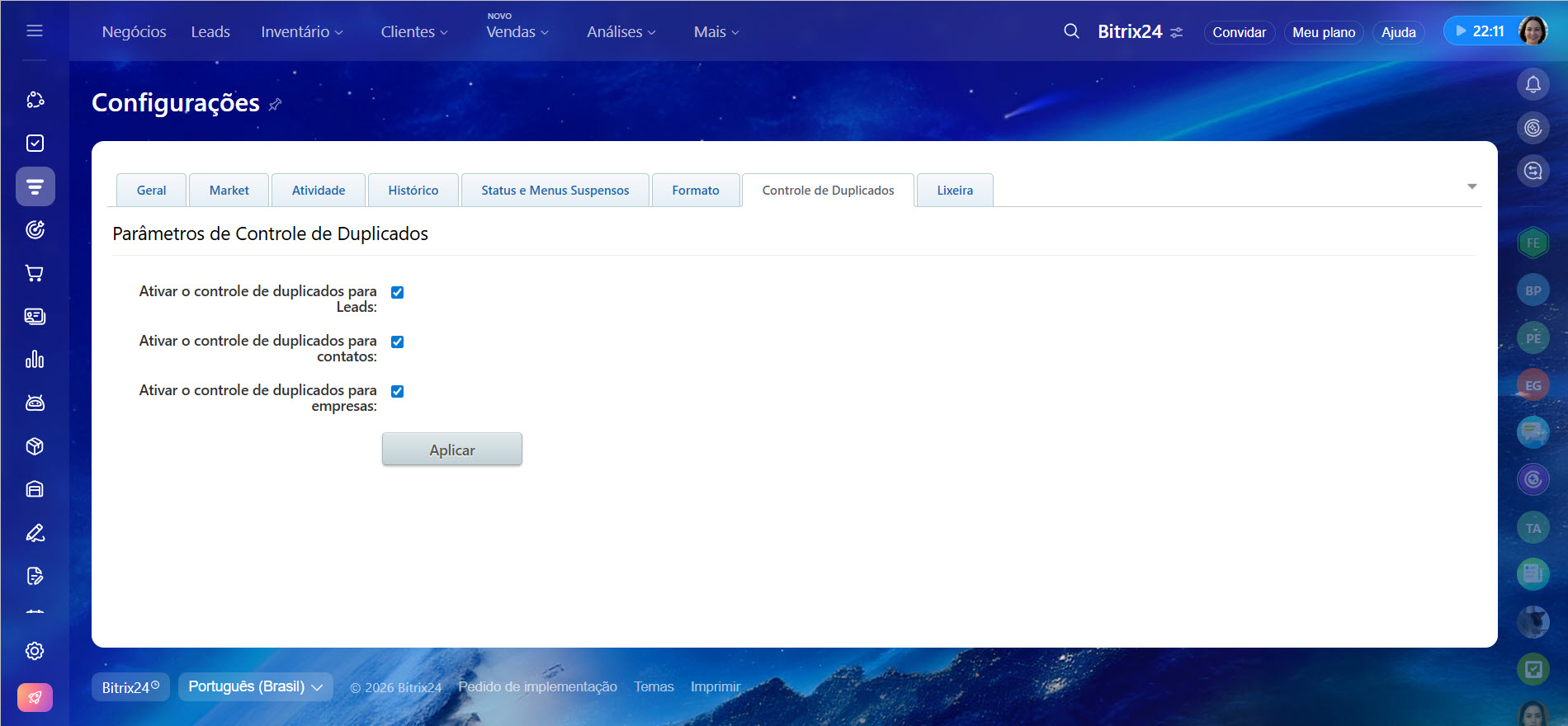Pin the Configurações page
Image resolution: width=1568 pixels, height=726 pixels.
276,104
